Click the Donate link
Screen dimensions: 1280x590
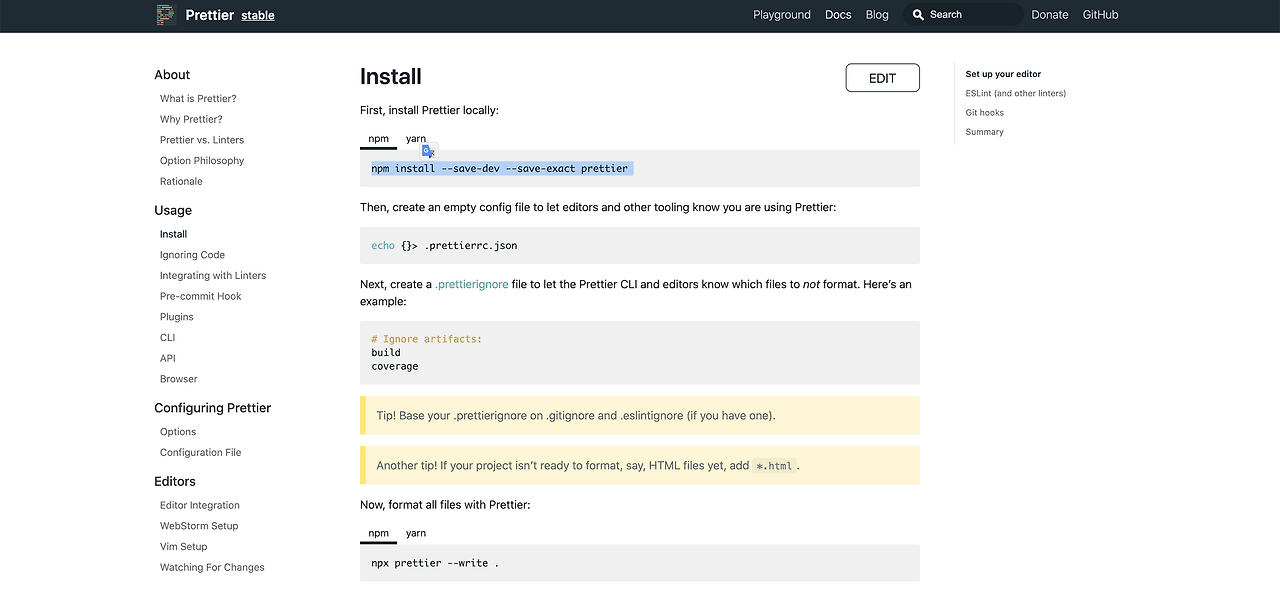pyautogui.click(x=1050, y=15)
